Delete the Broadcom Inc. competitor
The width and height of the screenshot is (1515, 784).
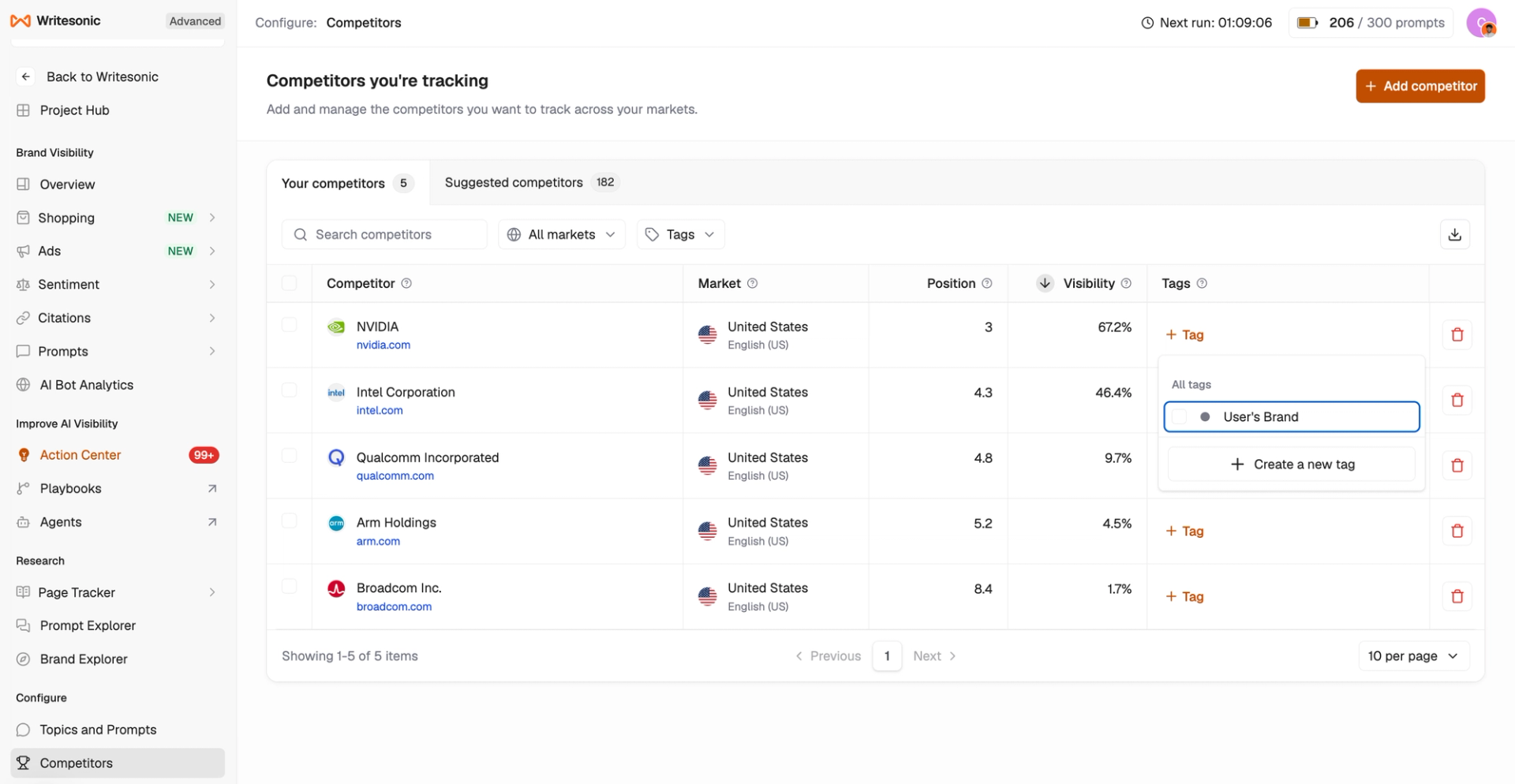1457,596
